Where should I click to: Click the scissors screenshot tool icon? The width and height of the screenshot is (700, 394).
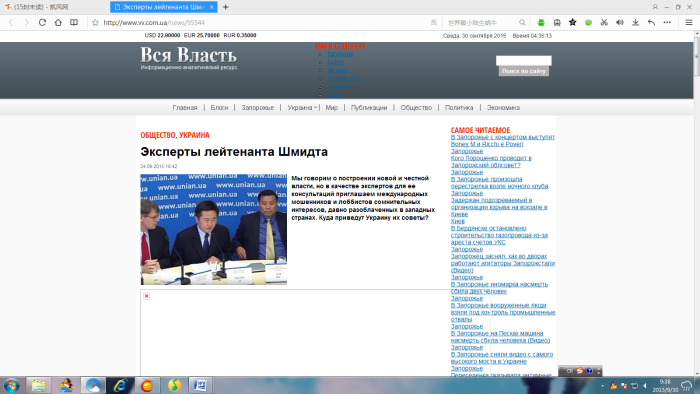(x=604, y=22)
